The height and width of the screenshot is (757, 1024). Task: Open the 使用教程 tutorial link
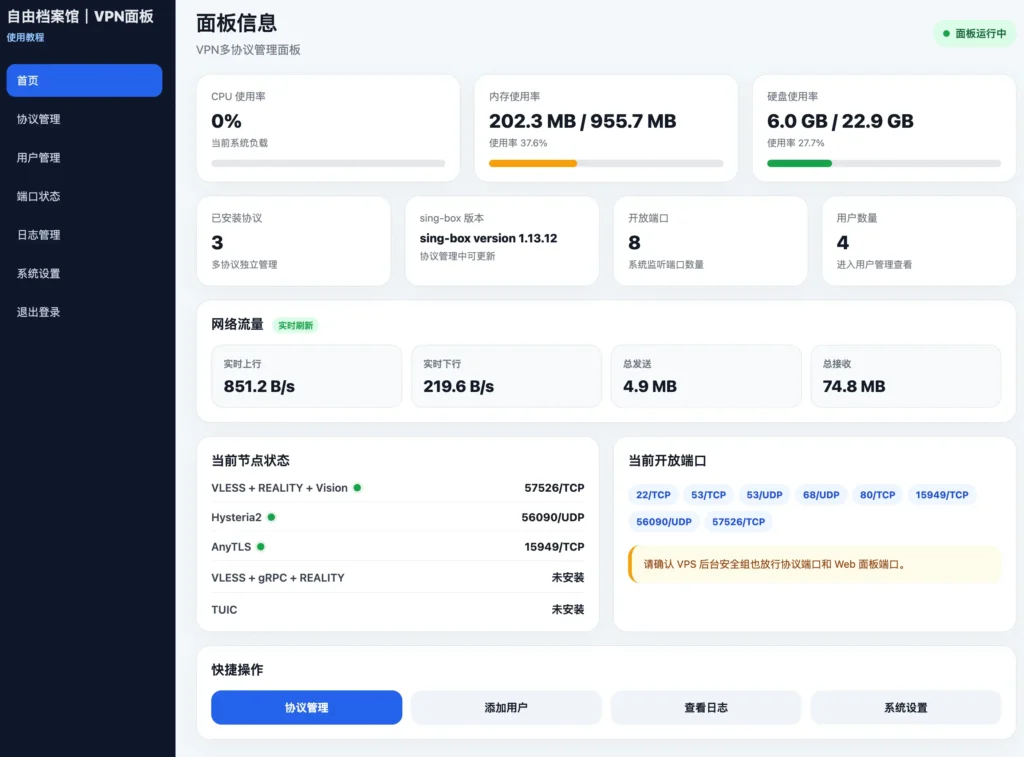pos(25,37)
